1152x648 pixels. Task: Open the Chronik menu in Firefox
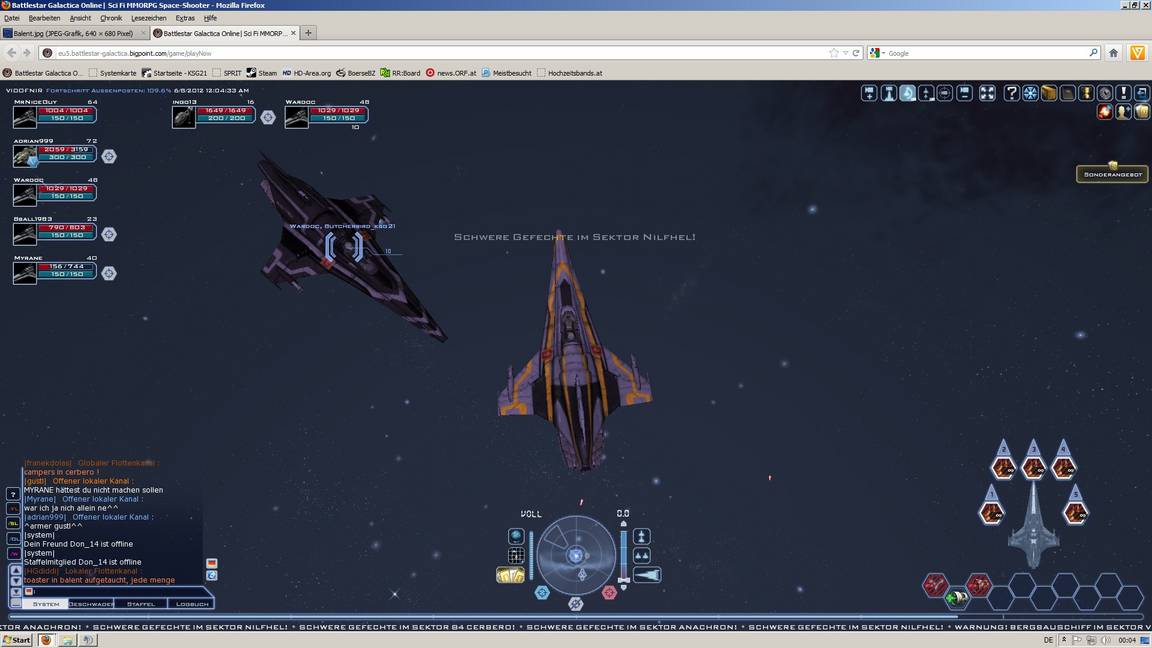point(111,18)
